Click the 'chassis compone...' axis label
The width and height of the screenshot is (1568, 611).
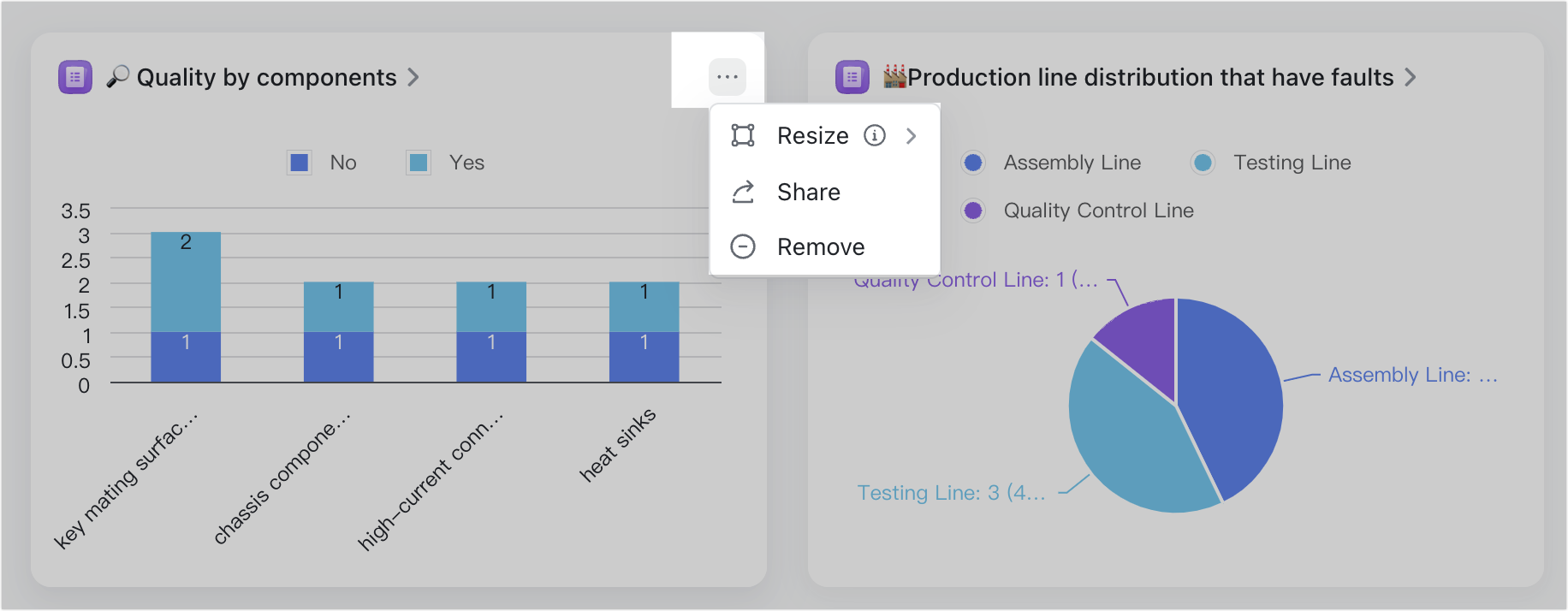click(282, 478)
